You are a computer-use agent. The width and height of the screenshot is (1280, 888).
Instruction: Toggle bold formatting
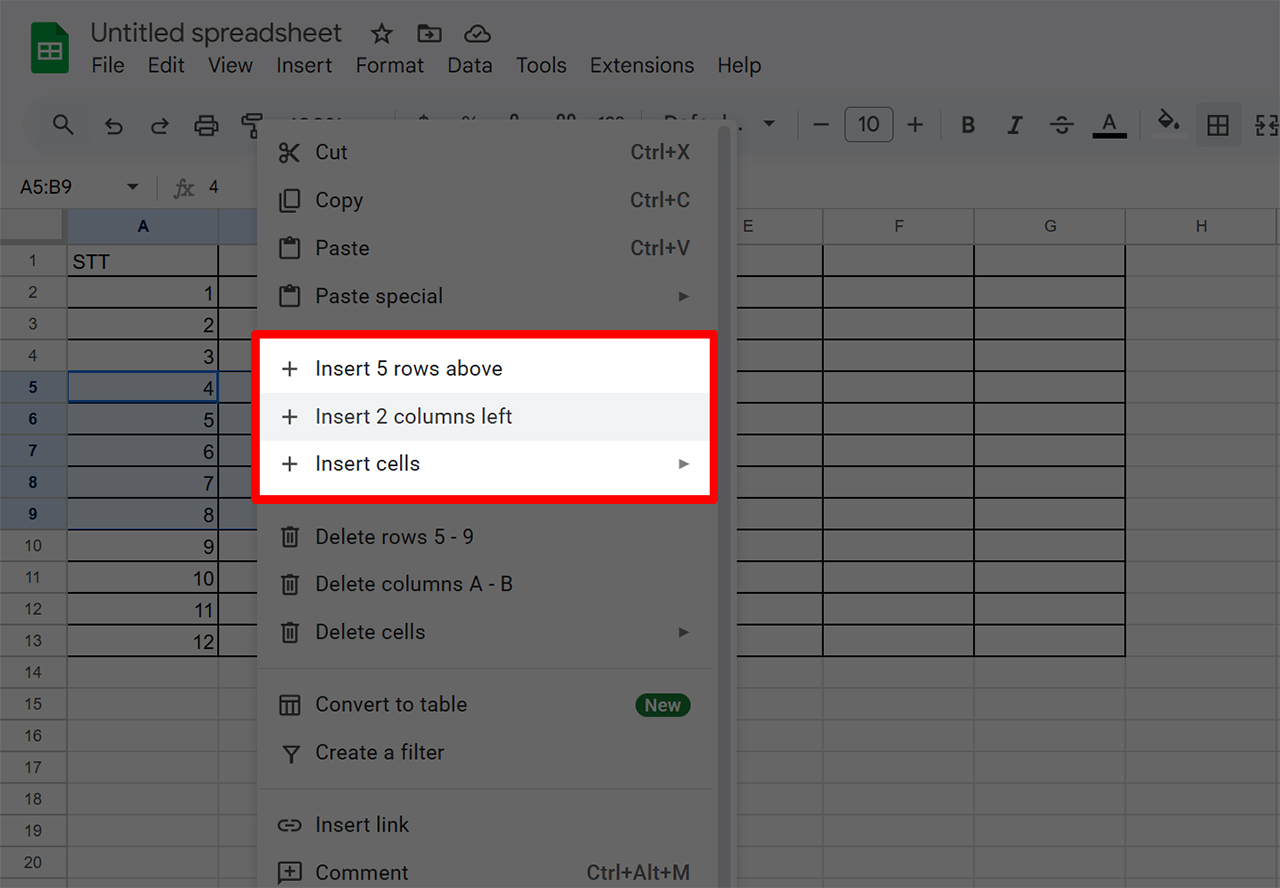[x=967, y=124]
